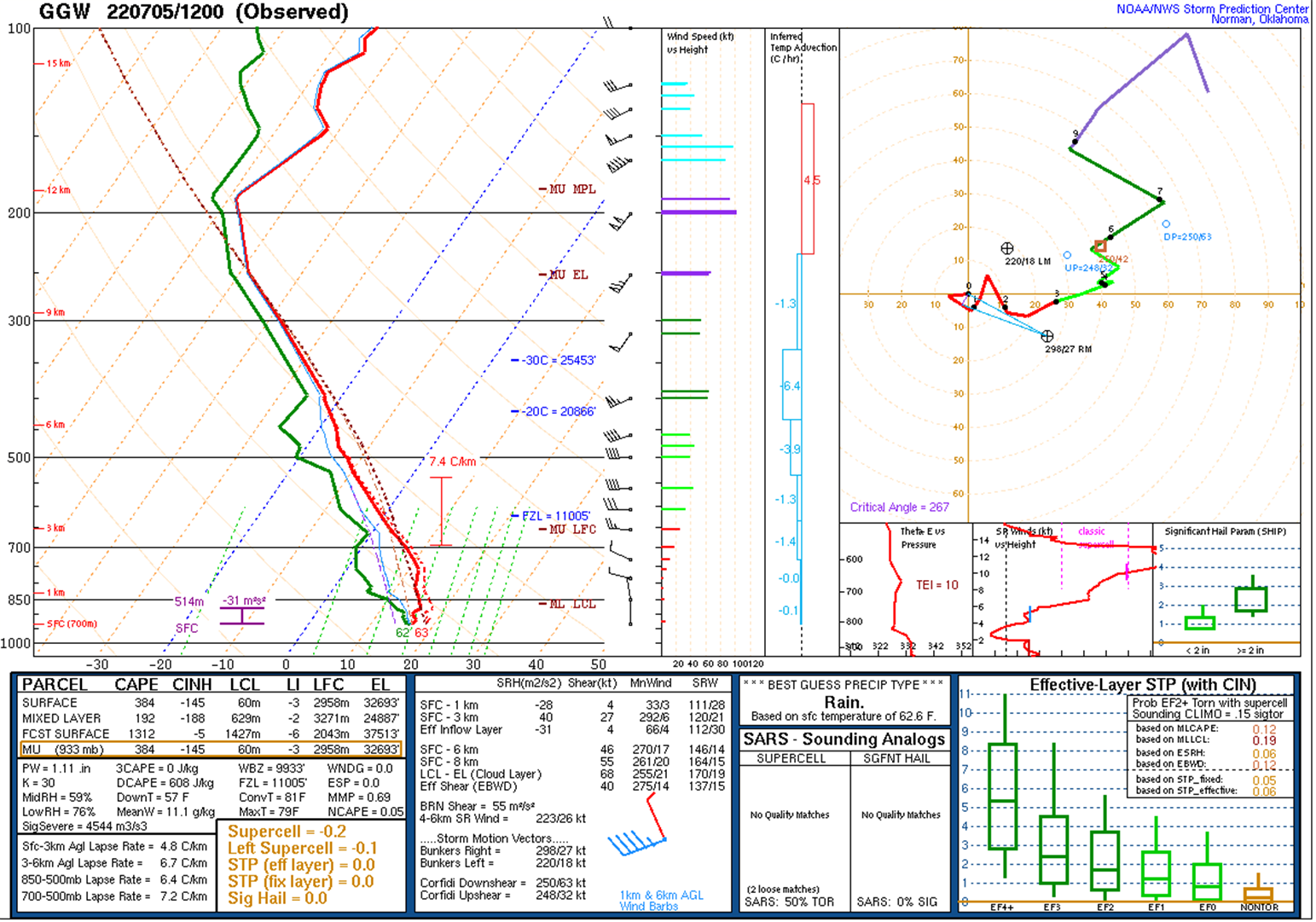Click the Significant Hail Param (SHIP) heading
The image size is (1316, 922).
click(x=1226, y=531)
